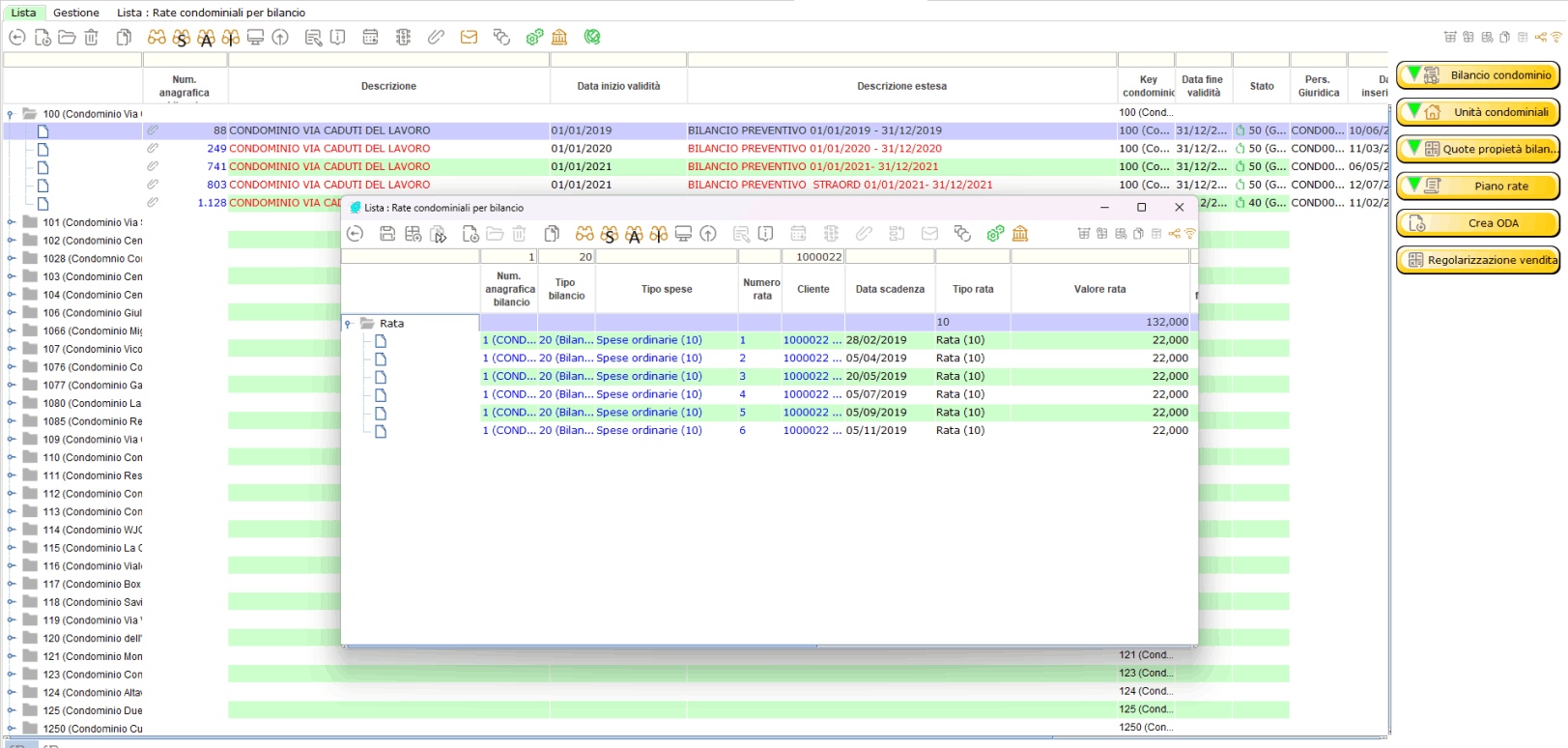Image resolution: width=1568 pixels, height=748 pixels.
Task: Click the copy pages icon in dialog toolbar
Action: [x=552, y=234]
